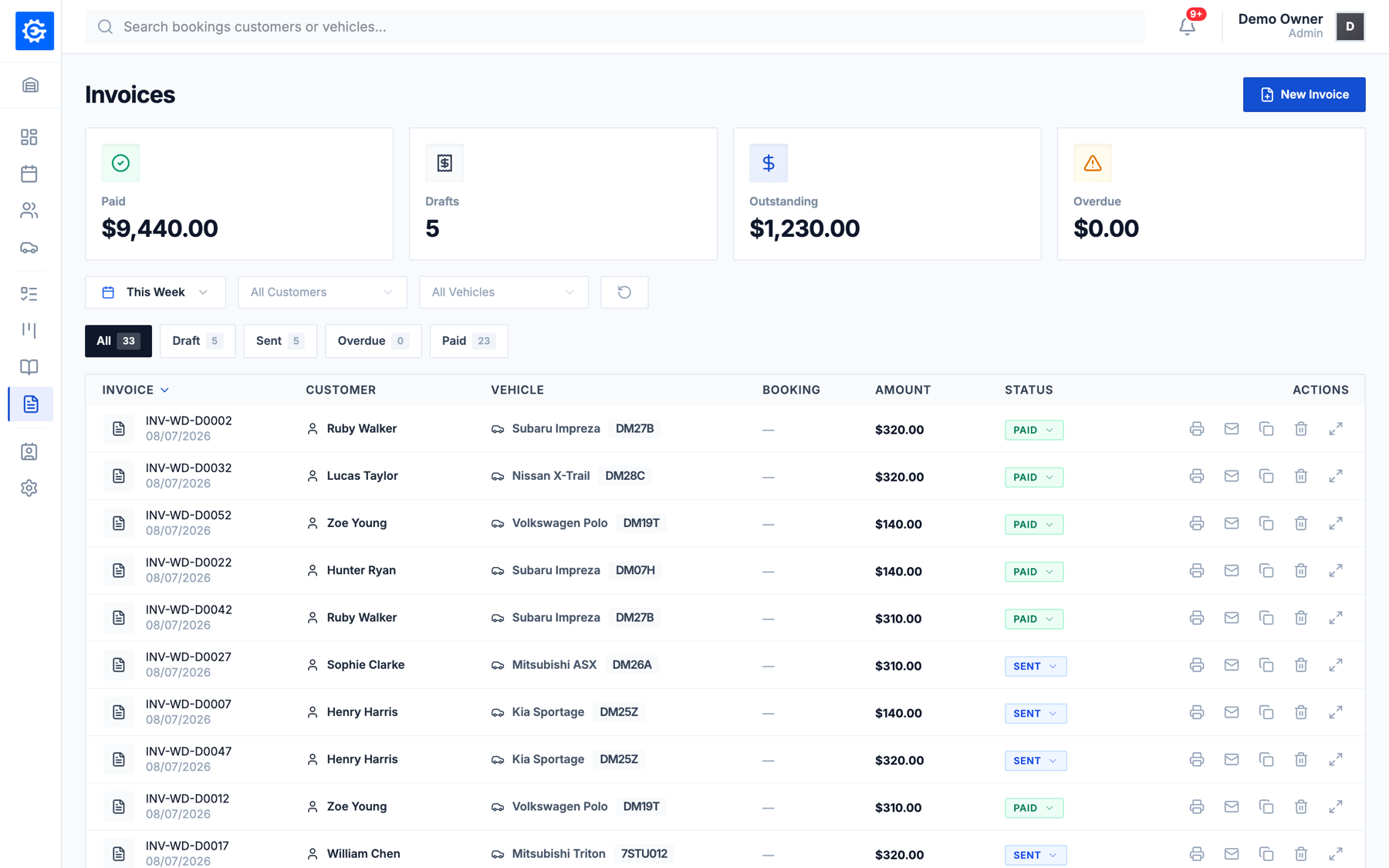Print invoice INV-WD-D0027

tap(1197, 665)
